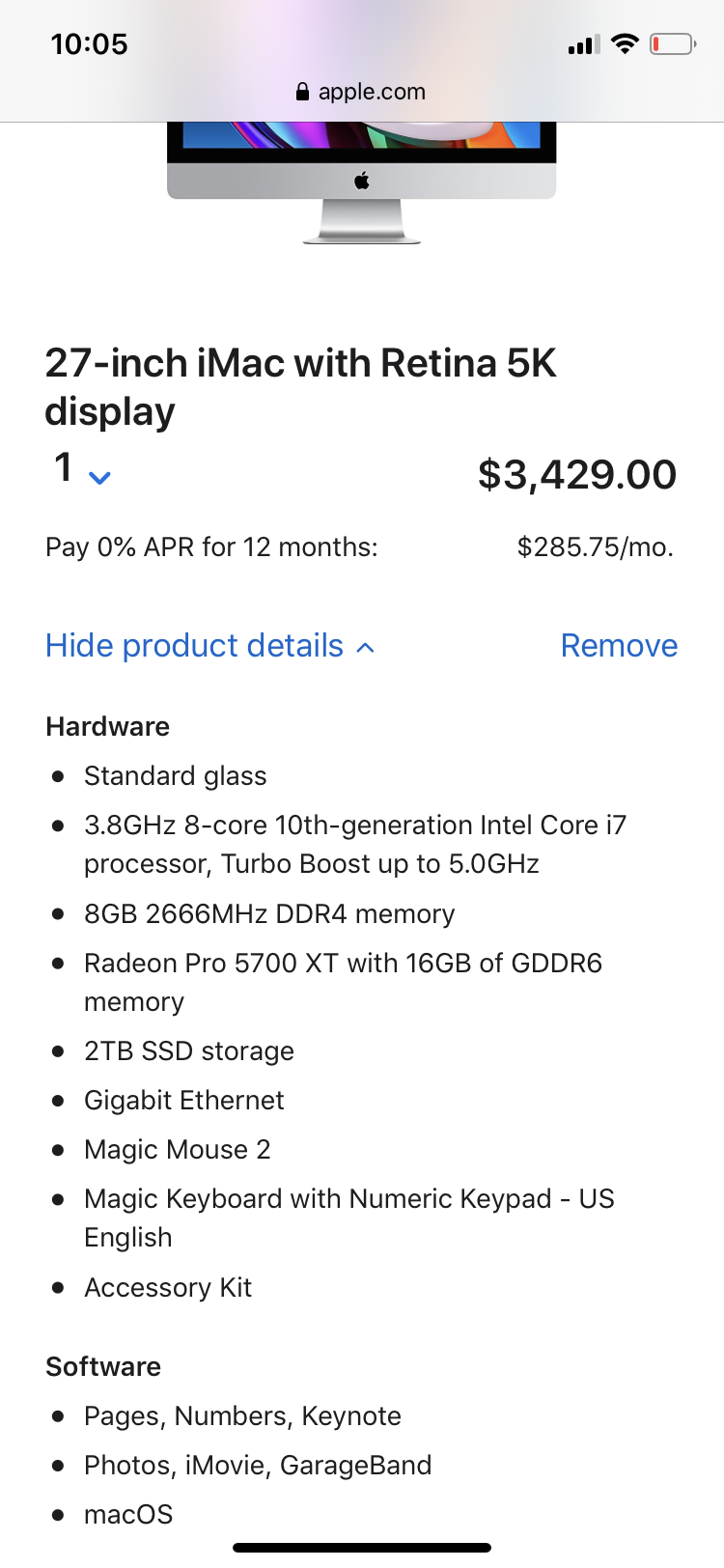Select the $3,429.00 price
724x1568 pixels.
click(x=577, y=474)
